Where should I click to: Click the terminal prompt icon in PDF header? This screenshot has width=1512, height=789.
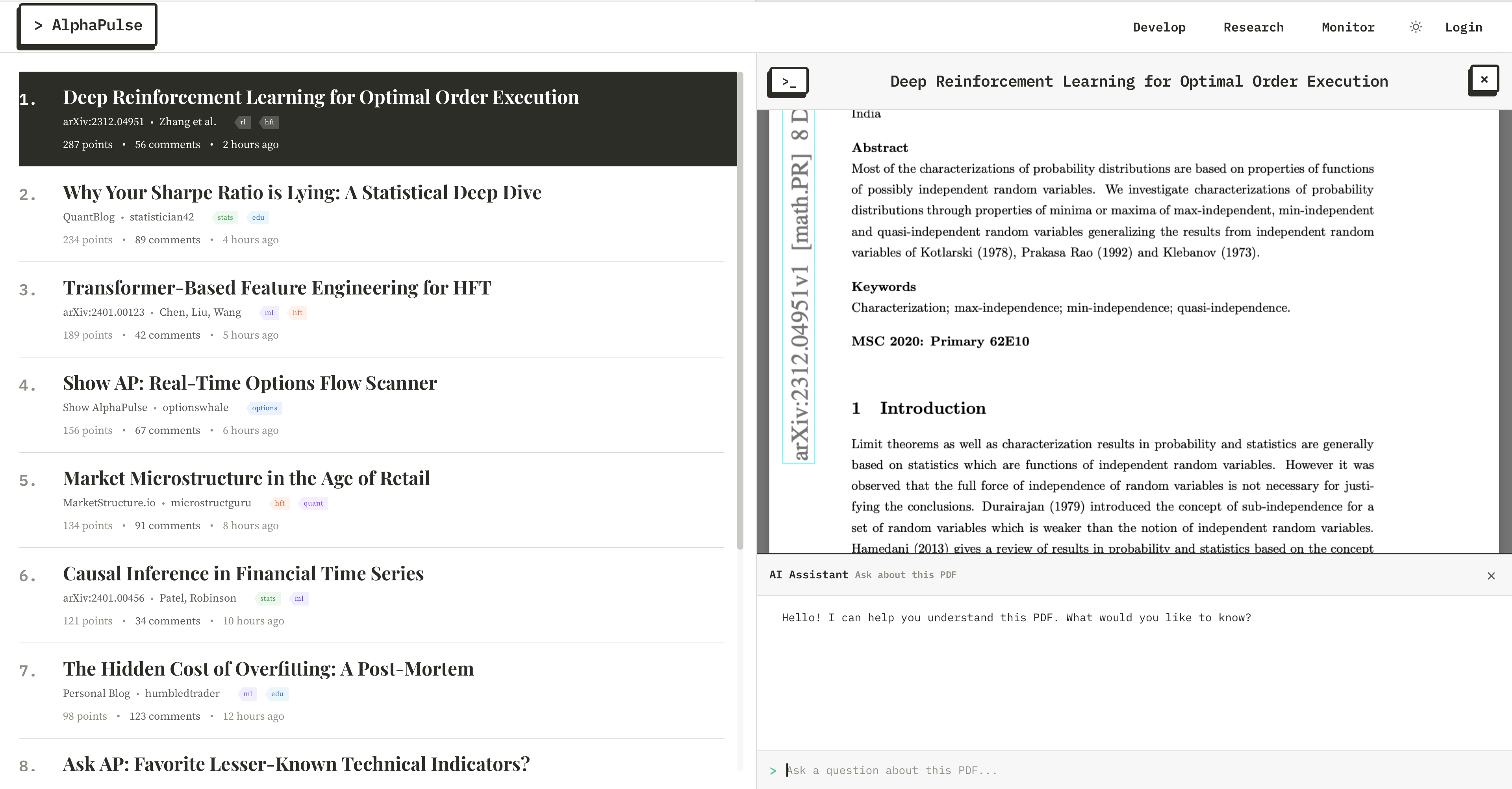788,81
